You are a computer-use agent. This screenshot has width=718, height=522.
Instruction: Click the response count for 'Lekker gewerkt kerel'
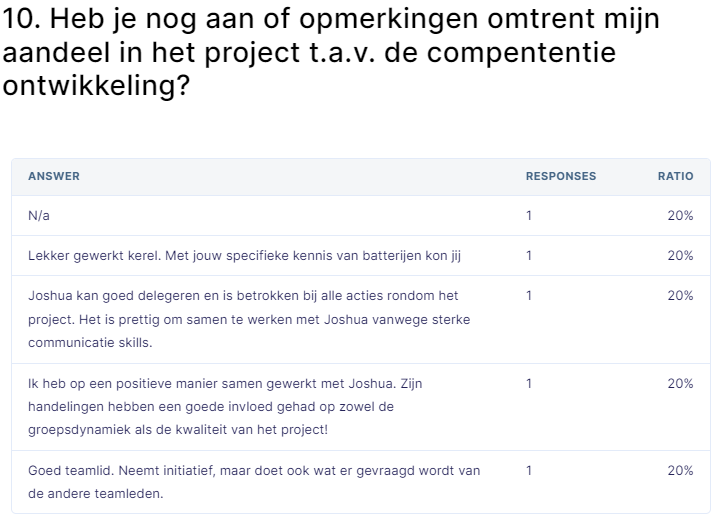529,255
